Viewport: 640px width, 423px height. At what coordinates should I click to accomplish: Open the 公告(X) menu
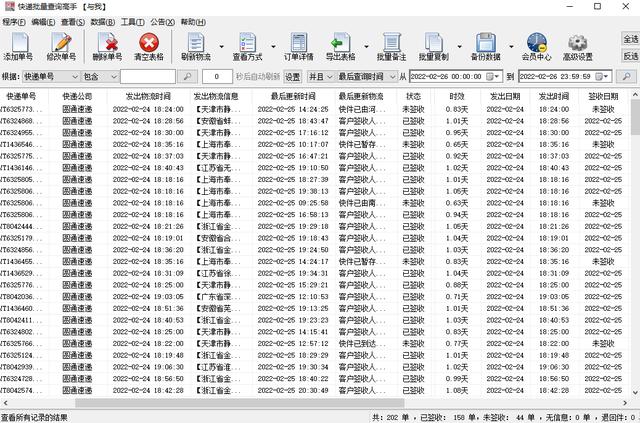162,22
